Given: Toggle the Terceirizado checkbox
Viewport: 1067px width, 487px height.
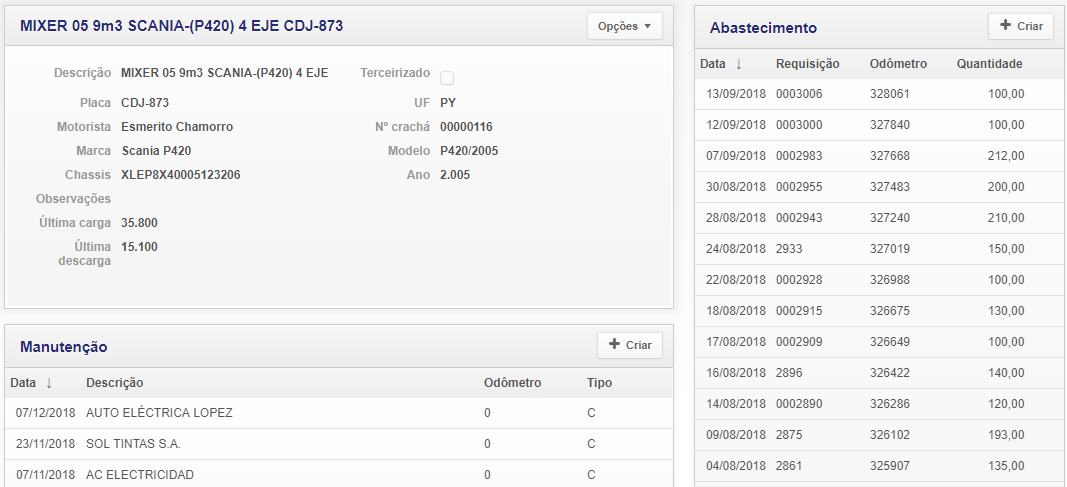Looking at the screenshot, I should tap(447, 78).
